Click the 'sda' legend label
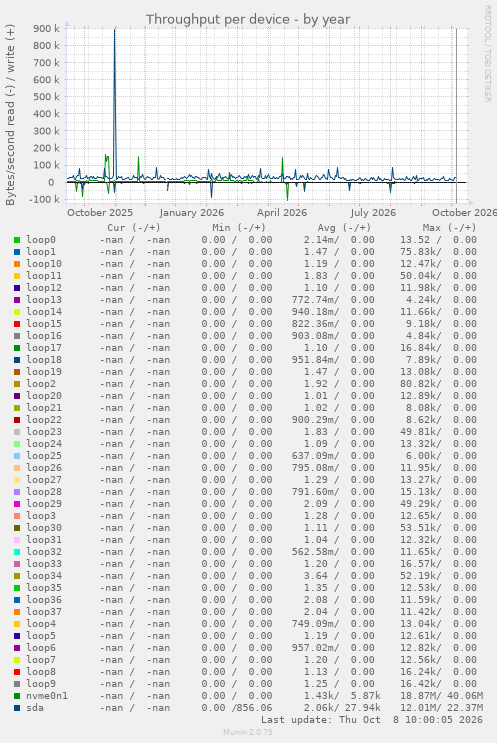 pos(35,708)
